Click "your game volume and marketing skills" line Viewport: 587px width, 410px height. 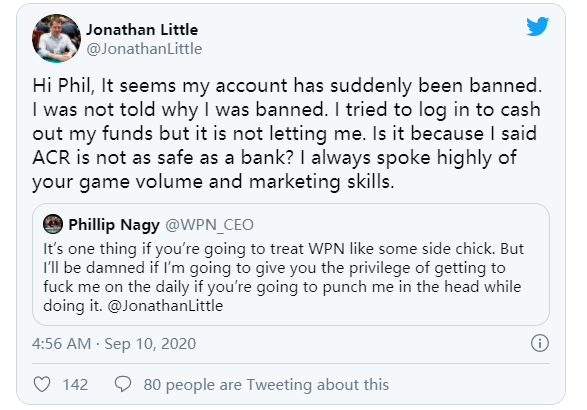click(213, 182)
